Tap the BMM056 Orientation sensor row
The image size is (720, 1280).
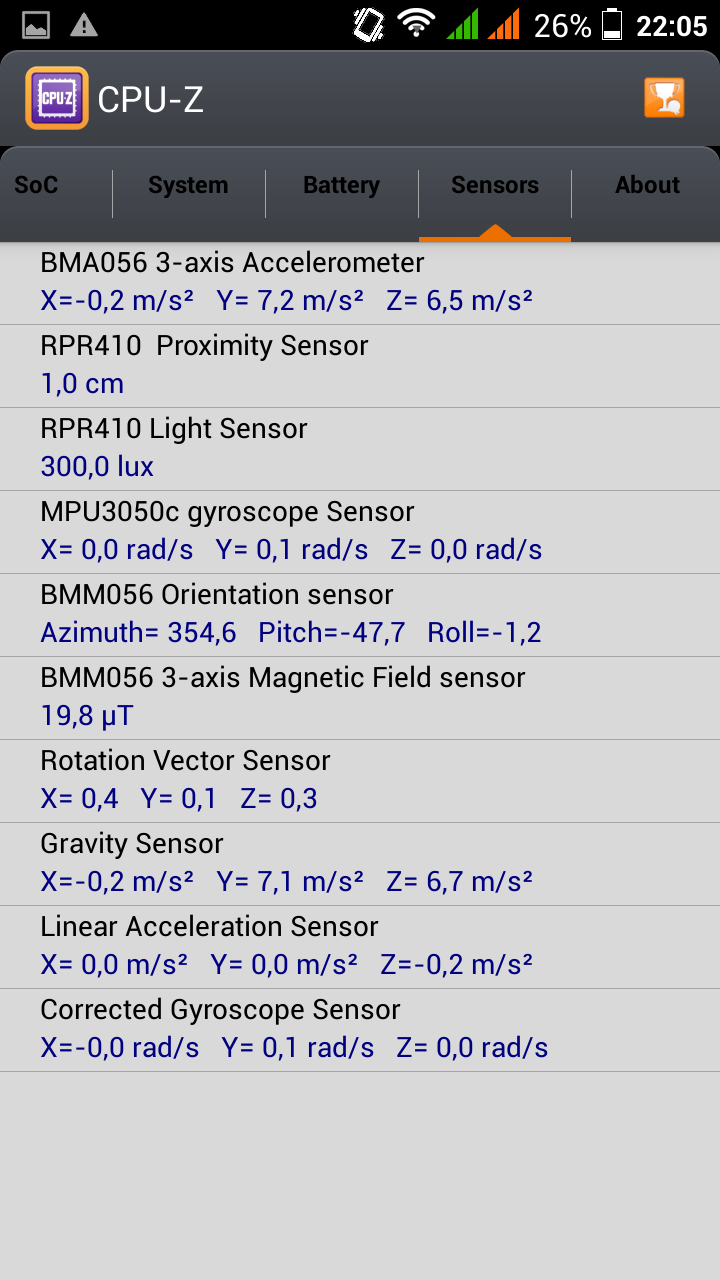tap(360, 614)
